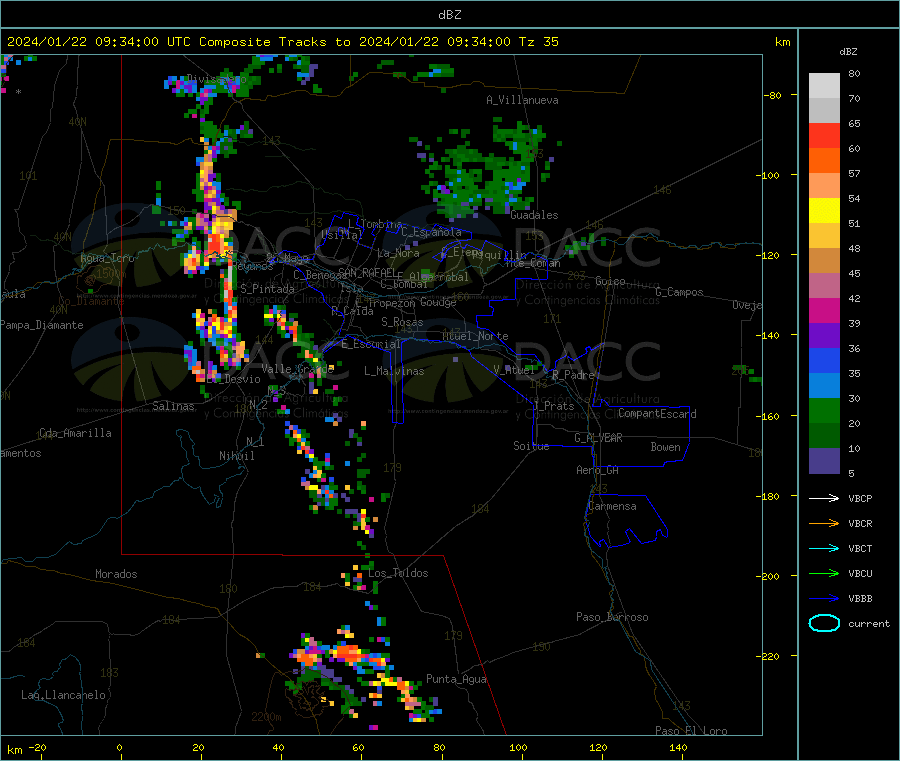900x761 pixels.
Task: Click the Cda_Amarilla location label
Action: 75,433
